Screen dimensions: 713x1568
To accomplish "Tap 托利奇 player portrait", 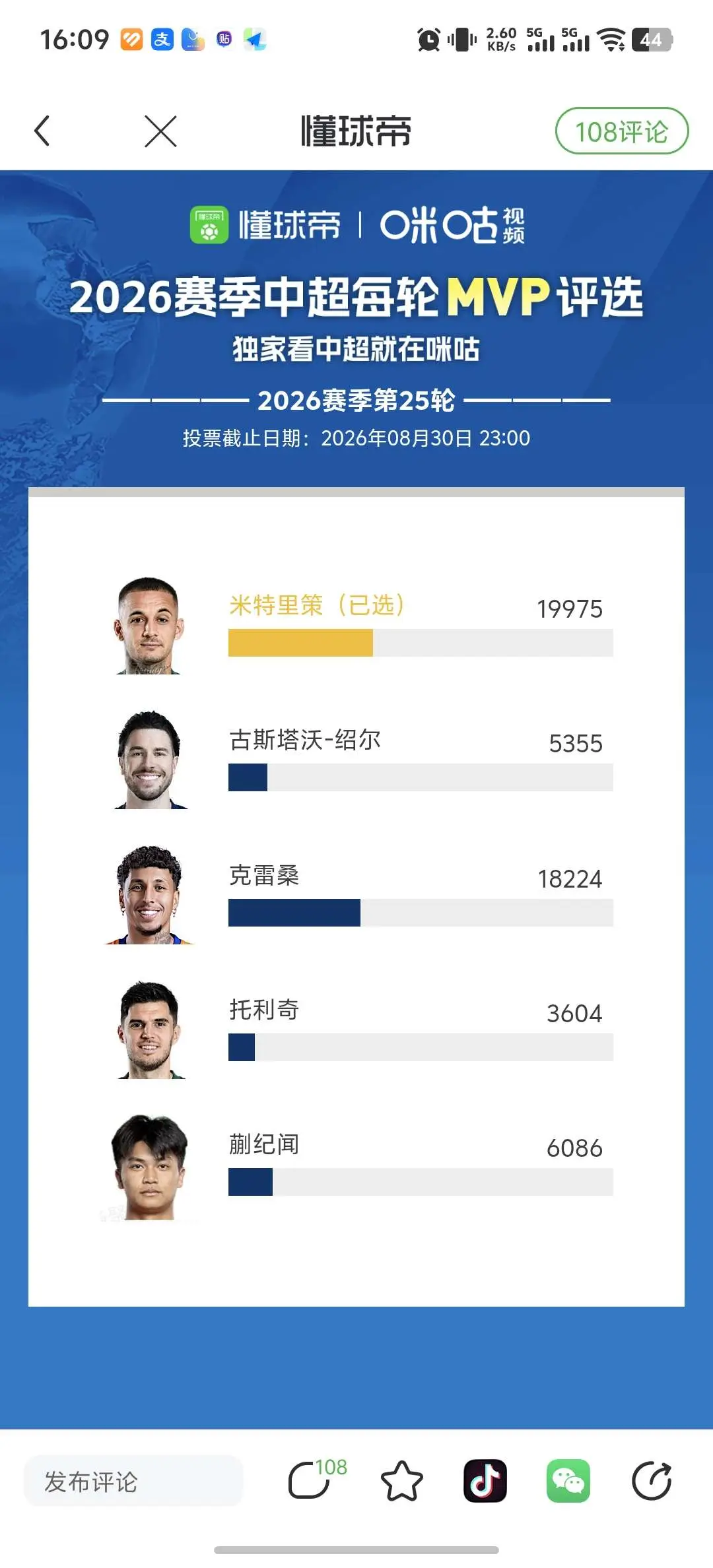I will 150,1029.
